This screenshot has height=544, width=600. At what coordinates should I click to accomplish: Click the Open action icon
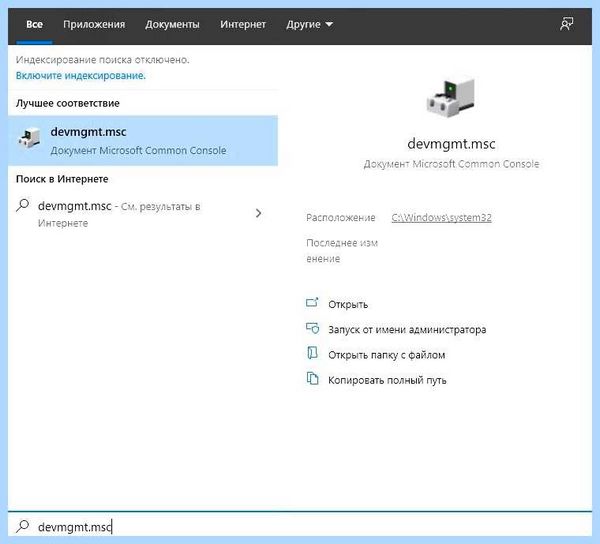[x=312, y=303]
